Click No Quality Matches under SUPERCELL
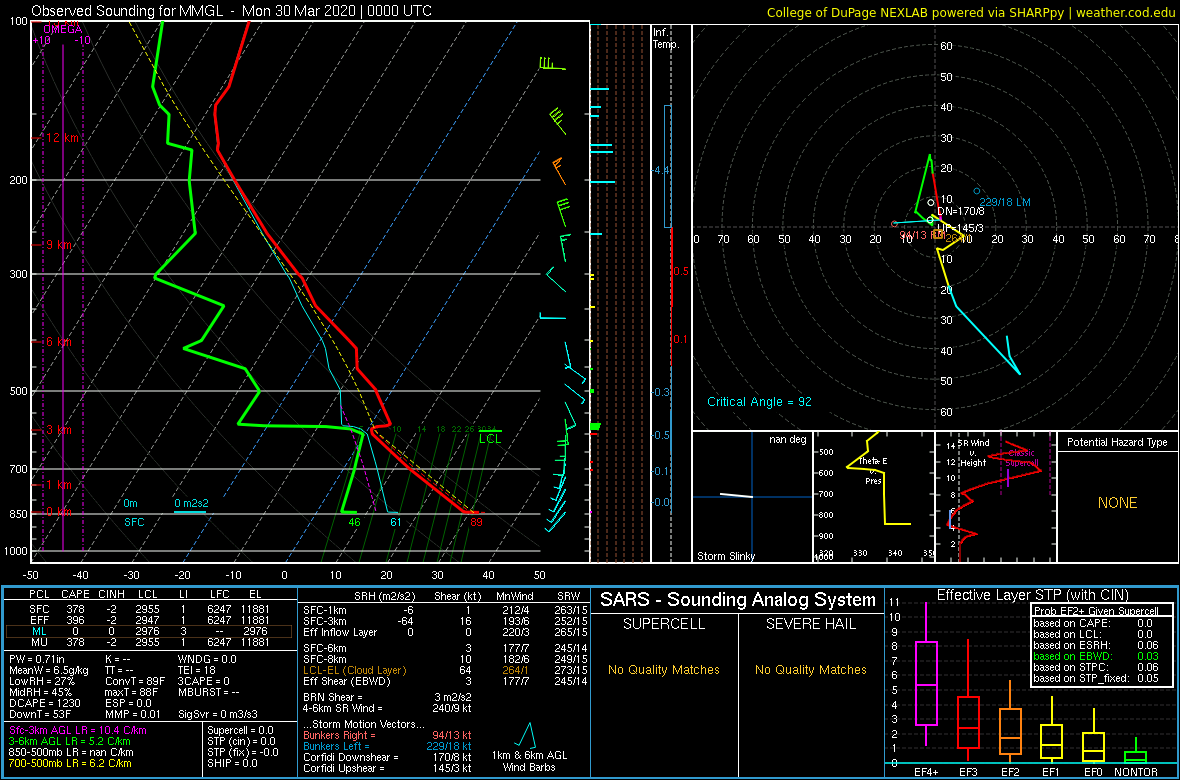The width and height of the screenshot is (1180, 780). (x=664, y=670)
